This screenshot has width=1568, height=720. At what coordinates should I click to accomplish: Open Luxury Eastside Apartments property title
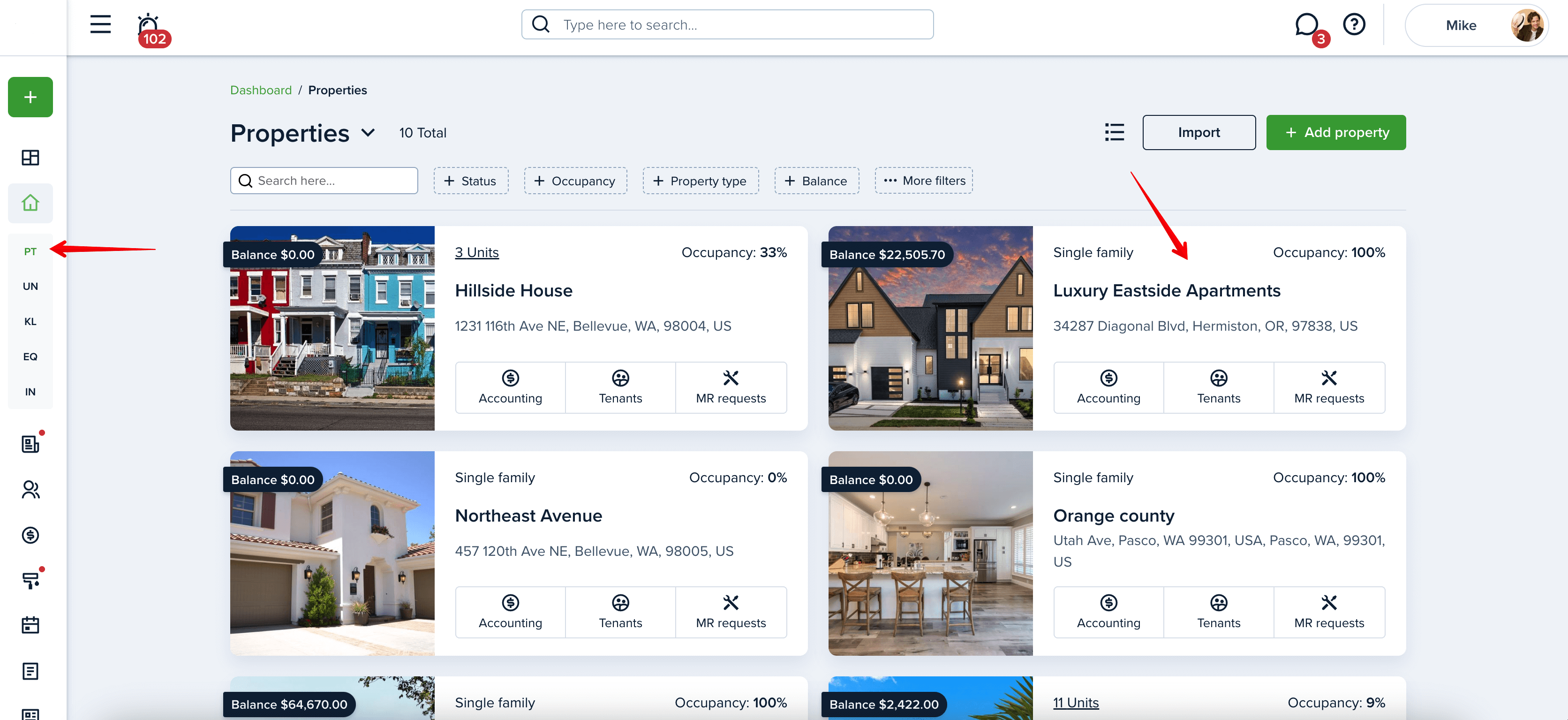coord(1166,290)
